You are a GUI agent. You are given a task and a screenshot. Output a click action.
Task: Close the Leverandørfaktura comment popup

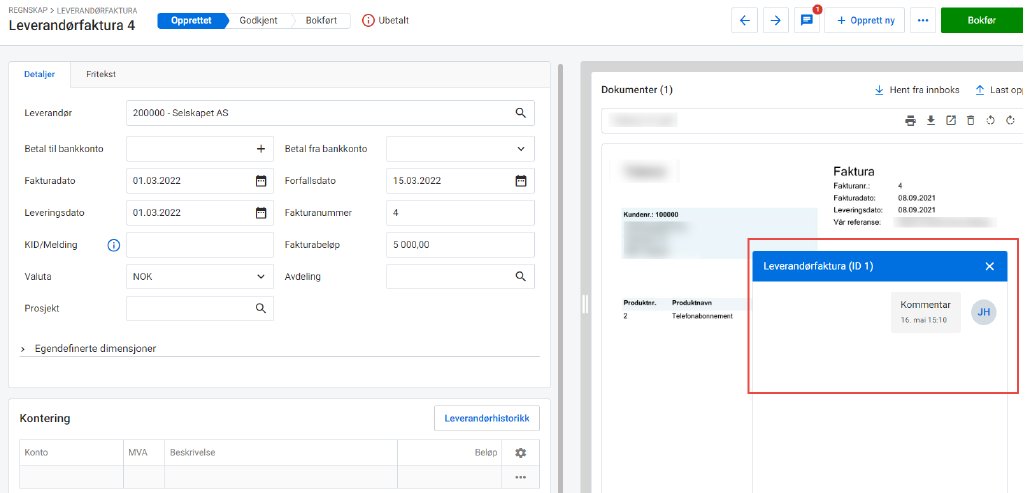(989, 266)
